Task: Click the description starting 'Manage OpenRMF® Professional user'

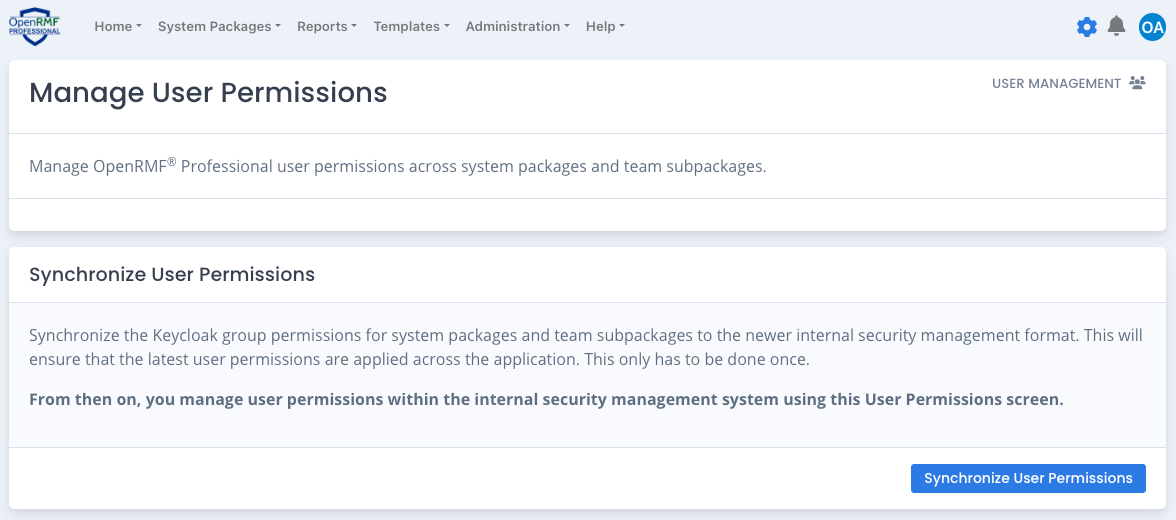Action: 398,166
